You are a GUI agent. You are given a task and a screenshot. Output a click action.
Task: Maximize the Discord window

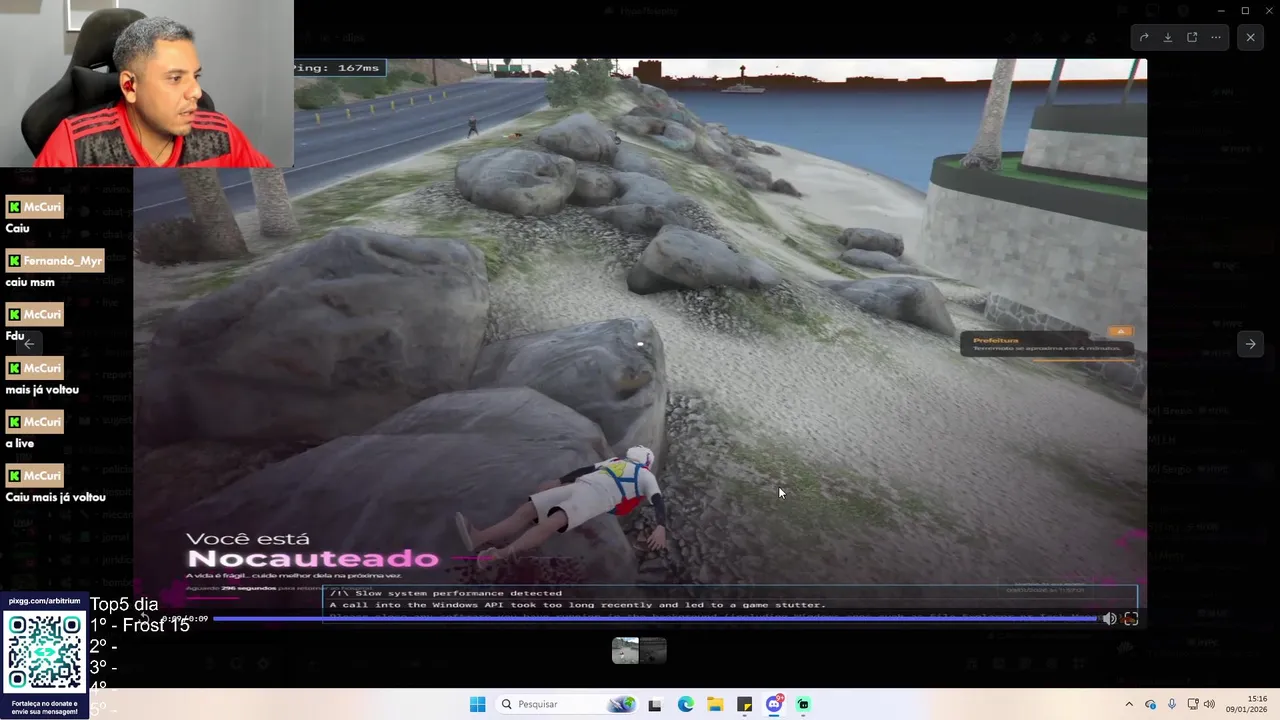[1245, 10]
